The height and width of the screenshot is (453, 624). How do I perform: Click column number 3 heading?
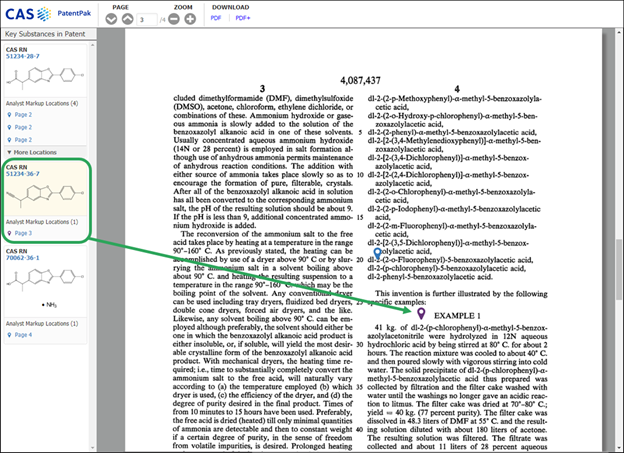point(262,88)
